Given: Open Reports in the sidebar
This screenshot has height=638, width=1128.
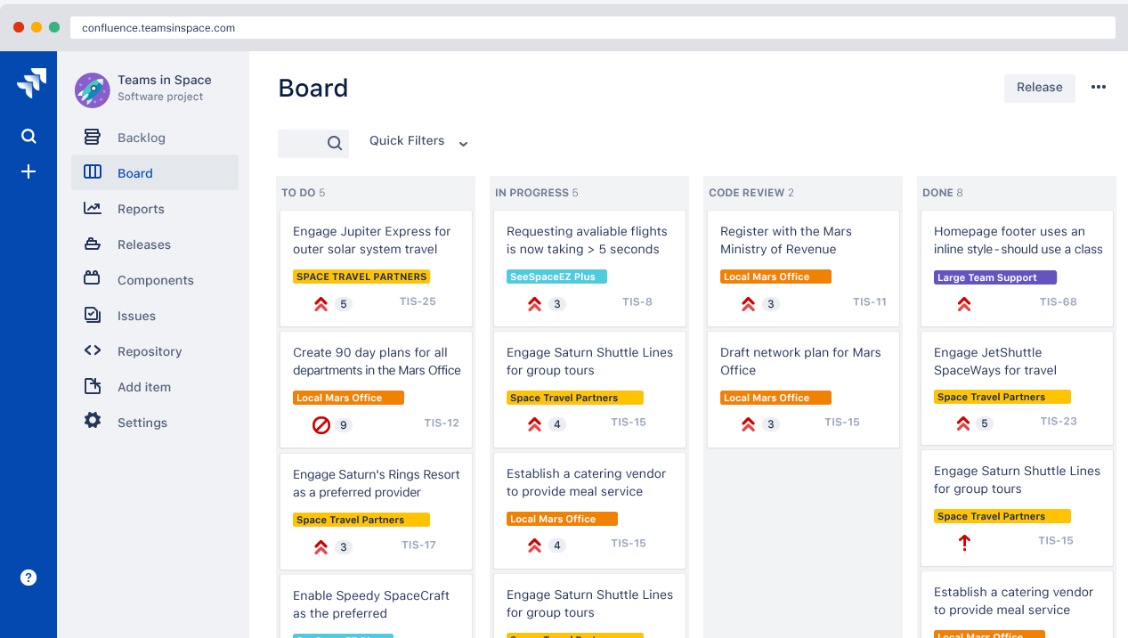Looking at the screenshot, I should tap(155, 209).
